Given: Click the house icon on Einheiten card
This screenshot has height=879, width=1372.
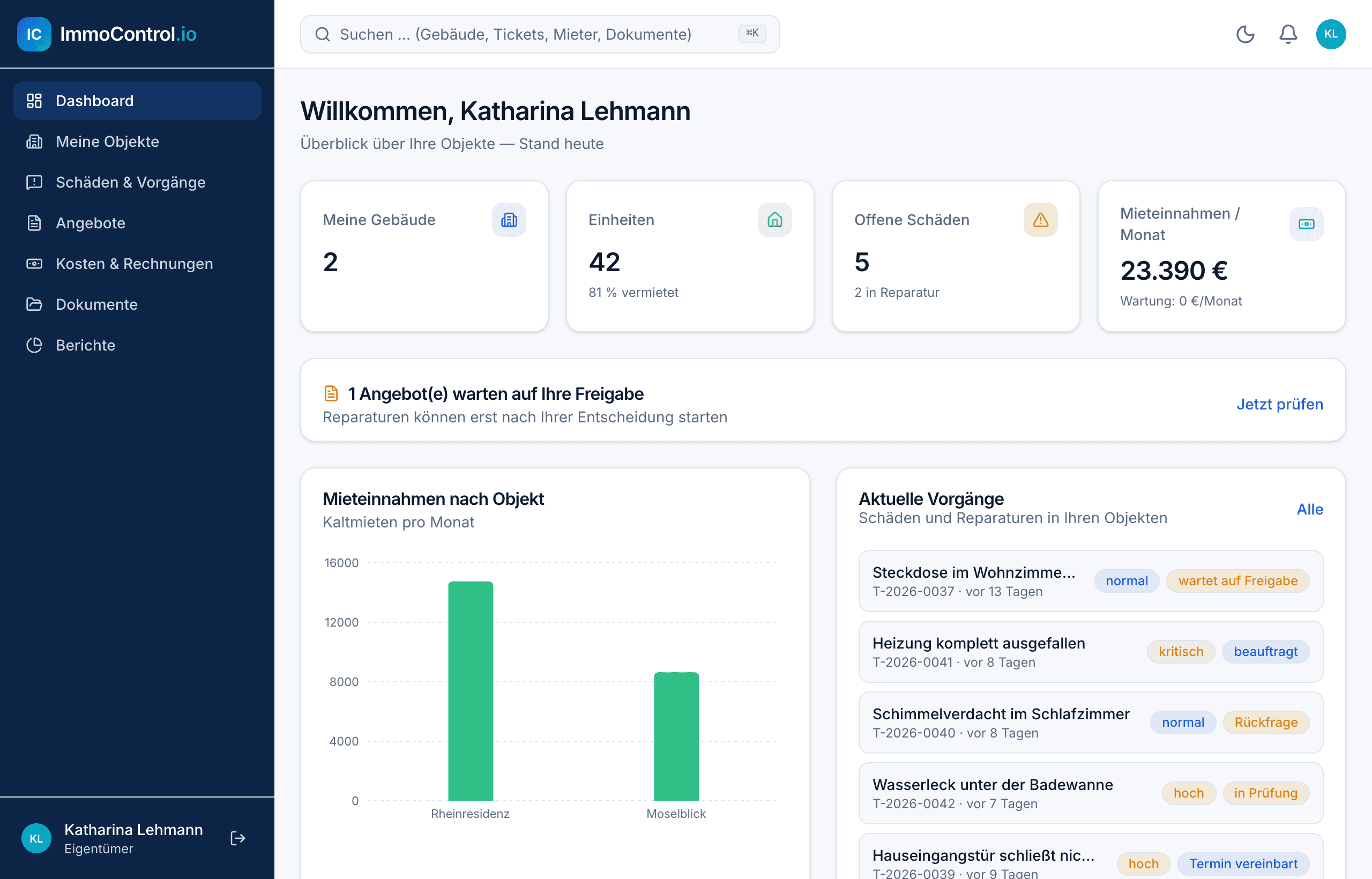Looking at the screenshot, I should (x=774, y=220).
